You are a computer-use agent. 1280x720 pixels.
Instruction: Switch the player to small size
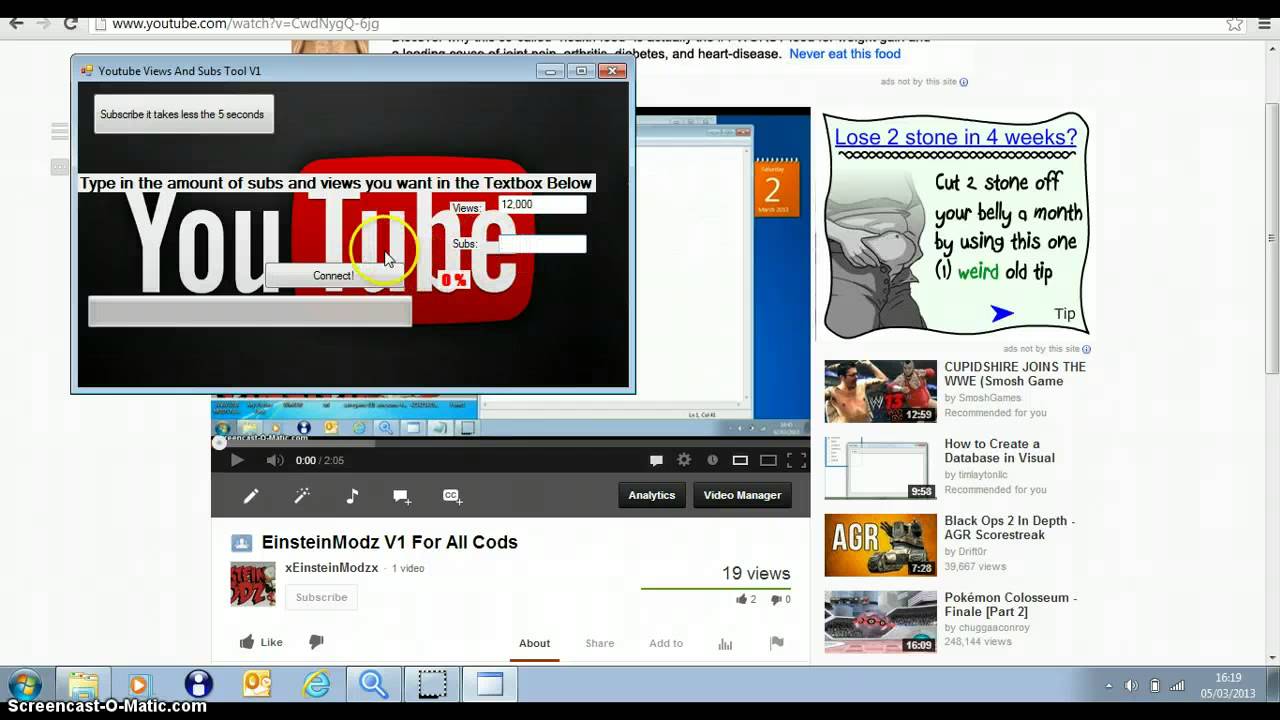(740, 460)
